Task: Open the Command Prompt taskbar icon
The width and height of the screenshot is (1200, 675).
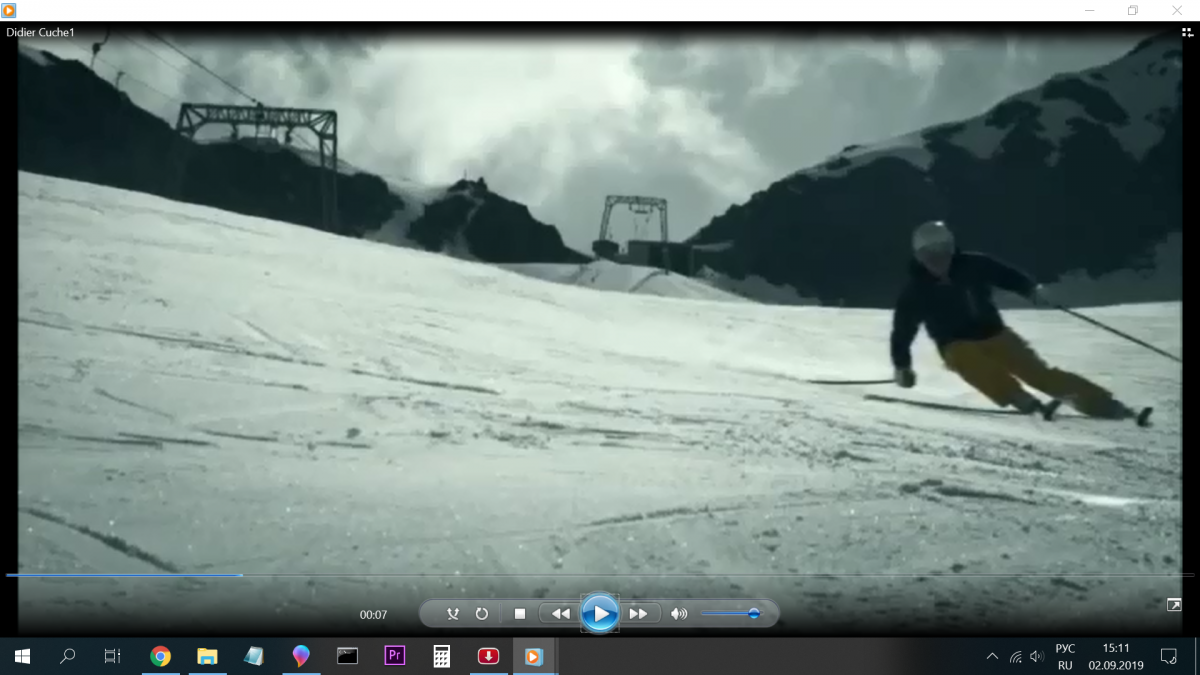Action: pos(347,656)
